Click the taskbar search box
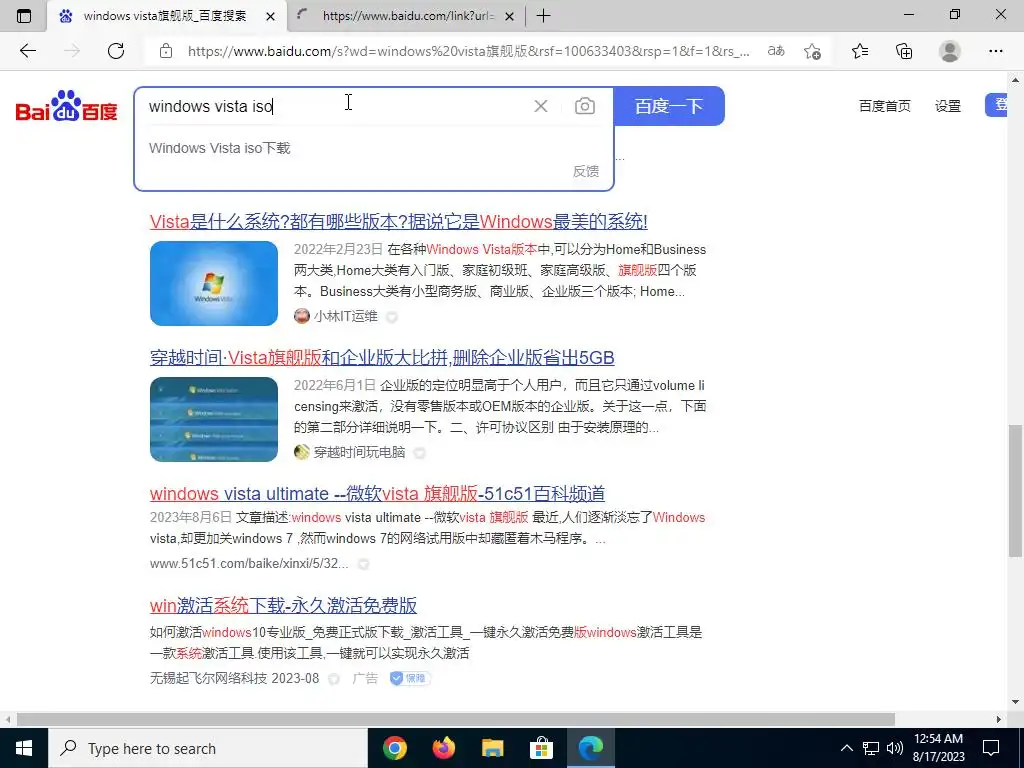The height and width of the screenshot is (768, 1024). click(208, 748)
